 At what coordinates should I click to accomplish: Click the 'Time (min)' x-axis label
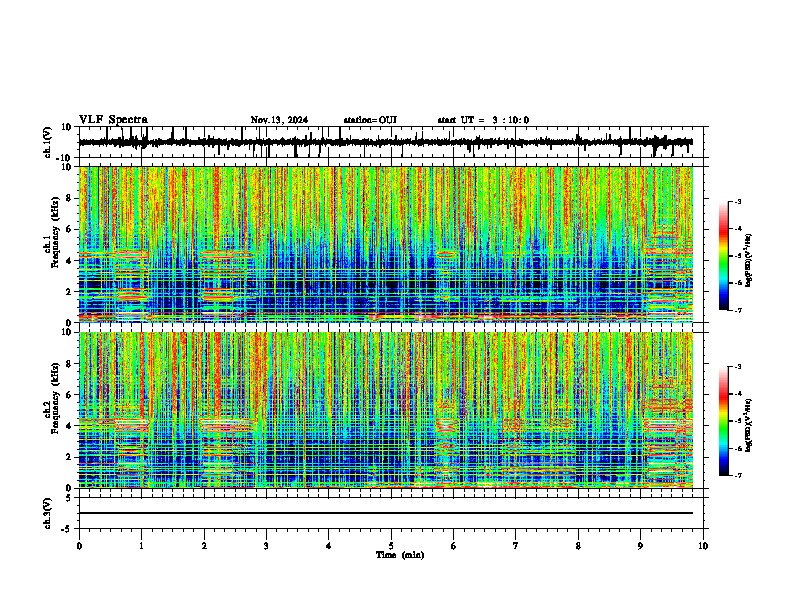tap(400, 555)
